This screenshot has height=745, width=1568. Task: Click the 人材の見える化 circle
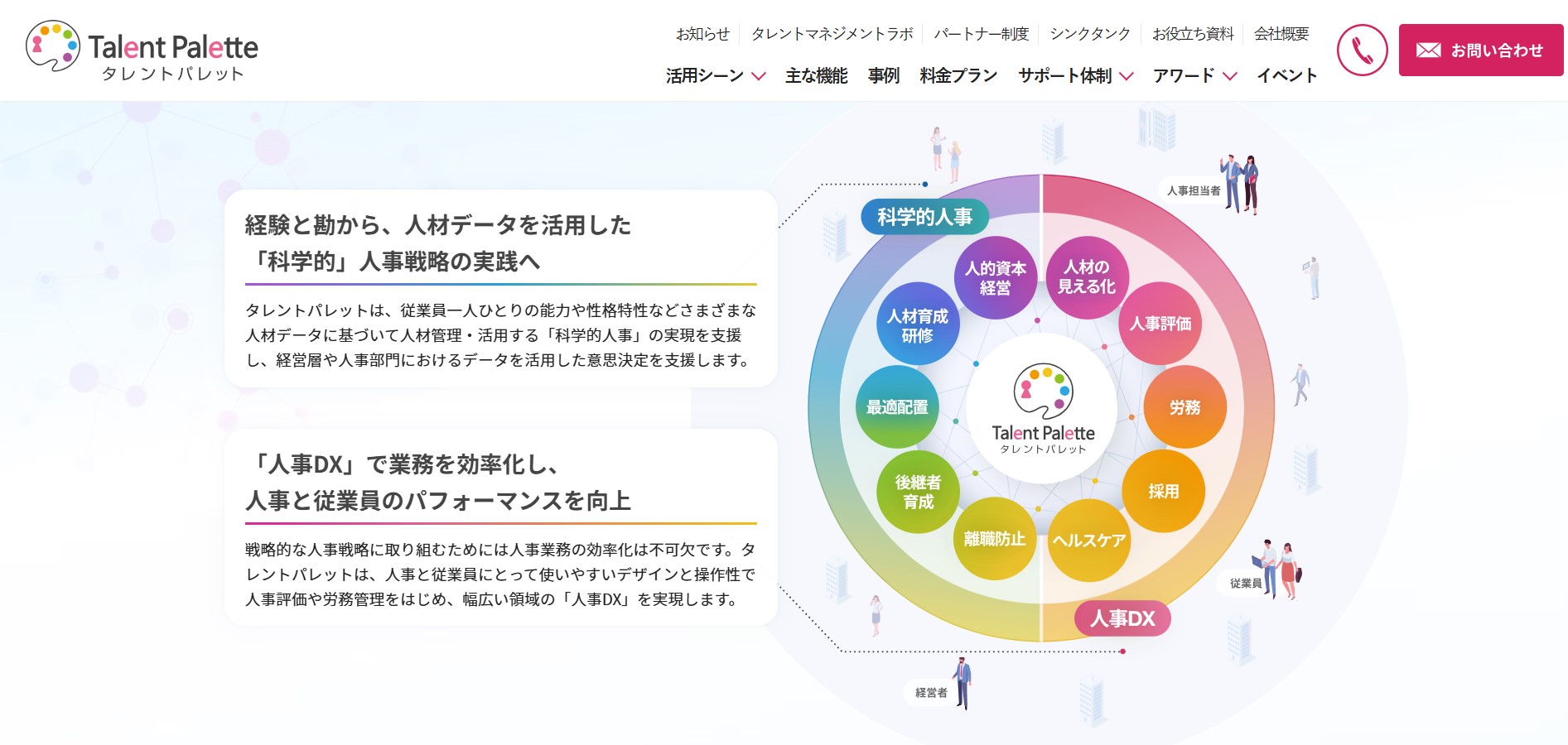pyautogui.click(x=1087, y=276)
